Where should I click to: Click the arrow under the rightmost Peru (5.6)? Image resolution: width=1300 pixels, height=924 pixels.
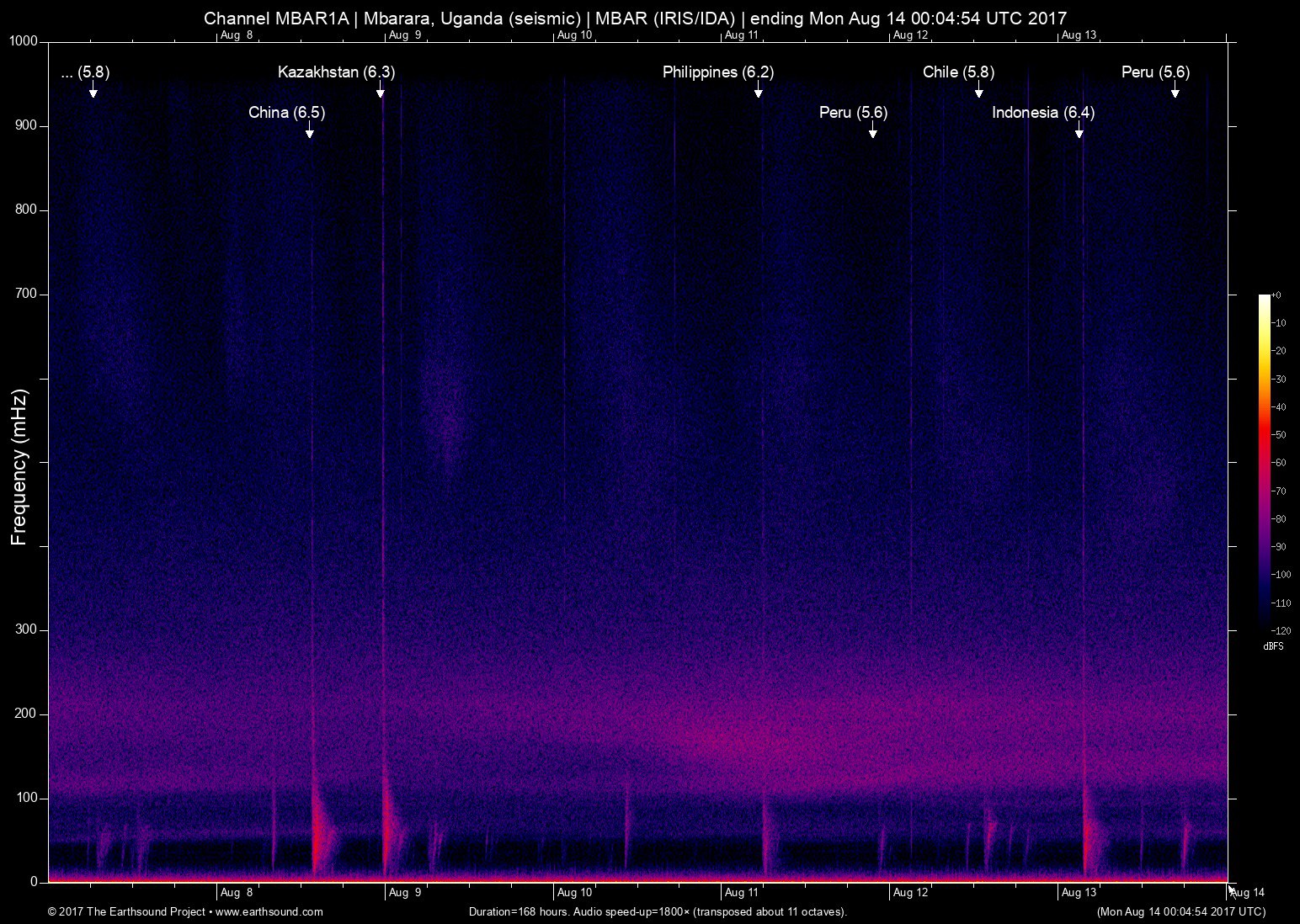[1175, 93]
